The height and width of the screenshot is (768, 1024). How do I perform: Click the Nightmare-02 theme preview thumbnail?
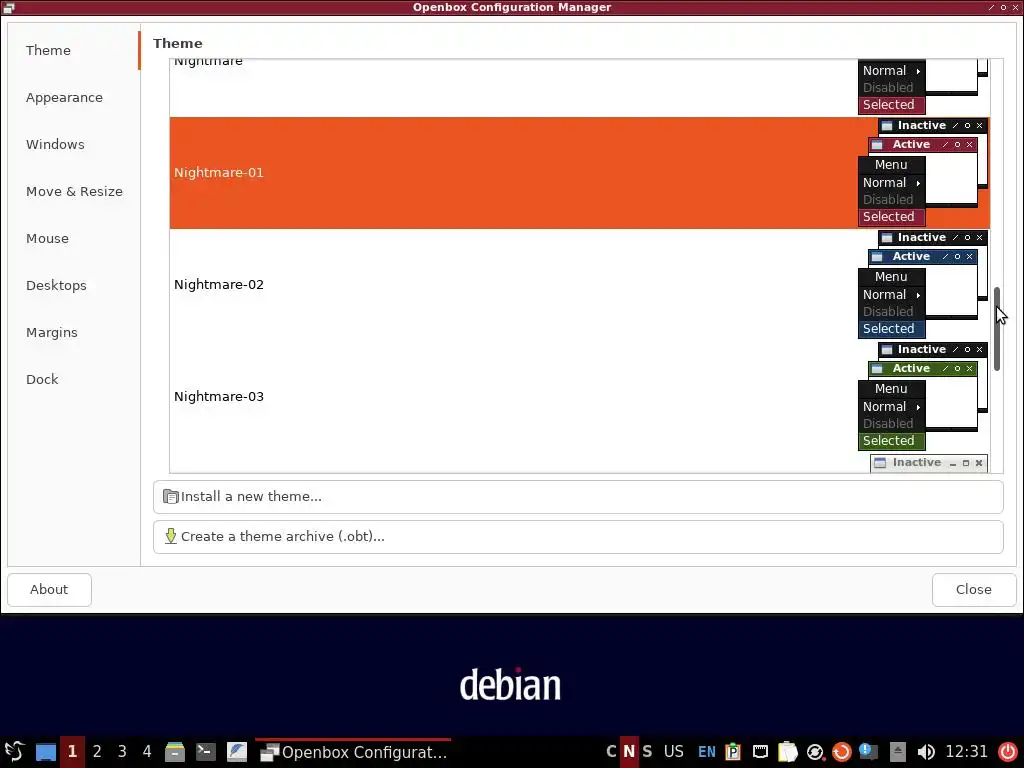923,284
